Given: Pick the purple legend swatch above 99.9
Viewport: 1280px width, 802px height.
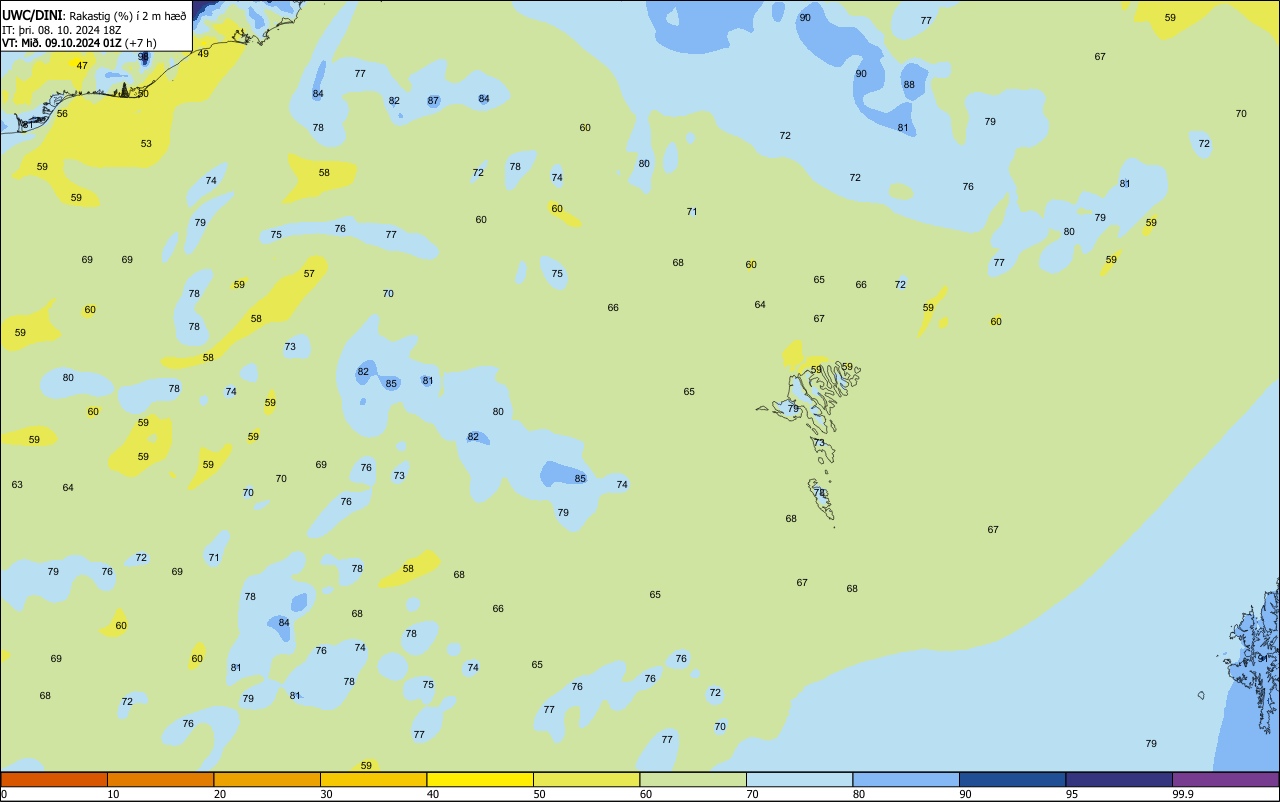Looking at the screenshot, I should [1226, 779].
